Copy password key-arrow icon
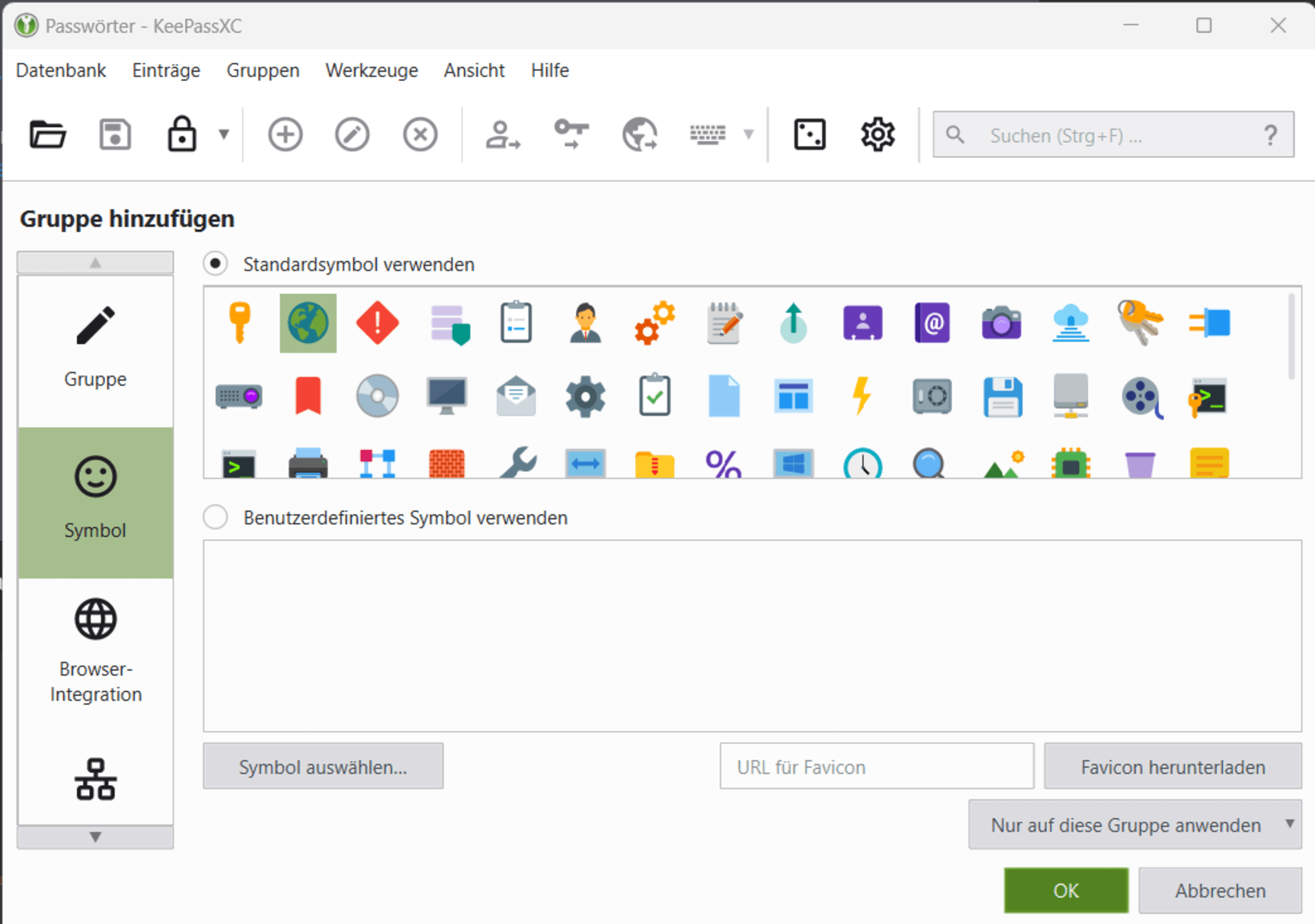Viewport: 1315px width, 924px height. [x=571, y=134]
